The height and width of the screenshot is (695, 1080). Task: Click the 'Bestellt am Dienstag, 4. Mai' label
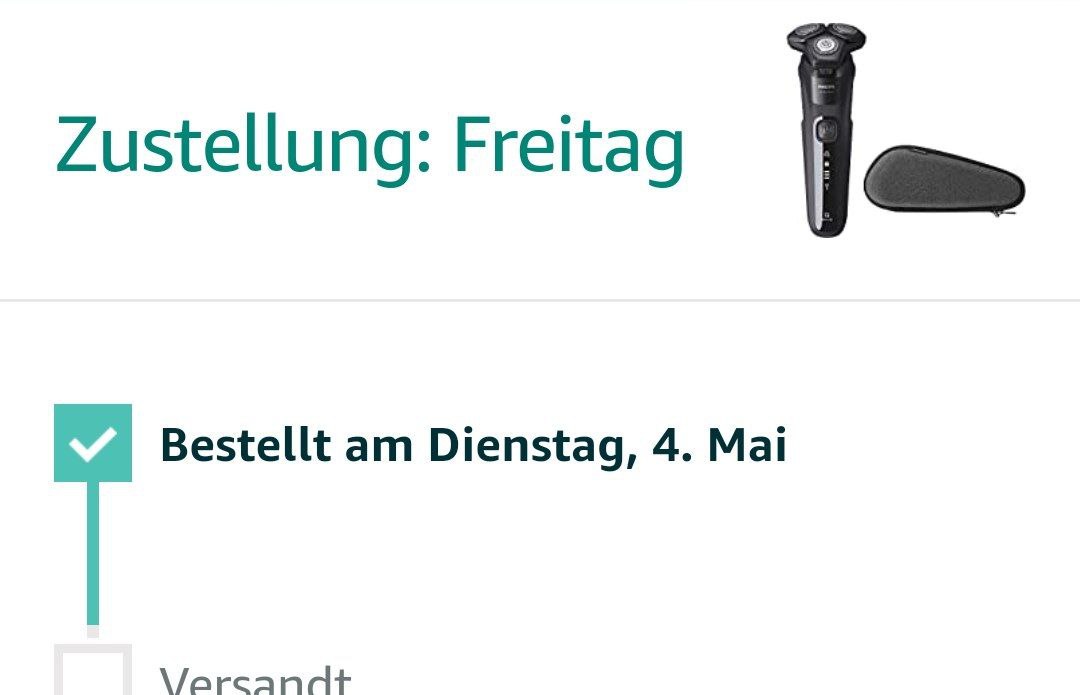[473, 445]
